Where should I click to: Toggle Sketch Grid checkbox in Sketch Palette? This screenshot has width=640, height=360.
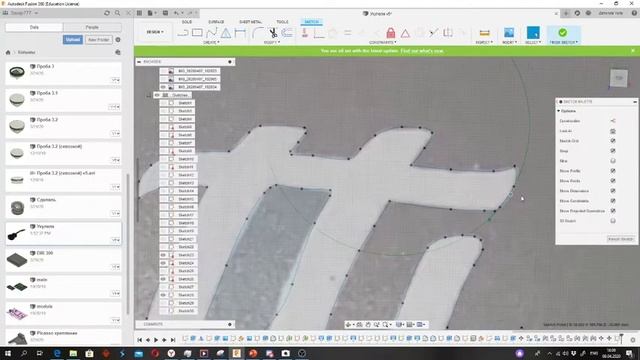point(613,141)
